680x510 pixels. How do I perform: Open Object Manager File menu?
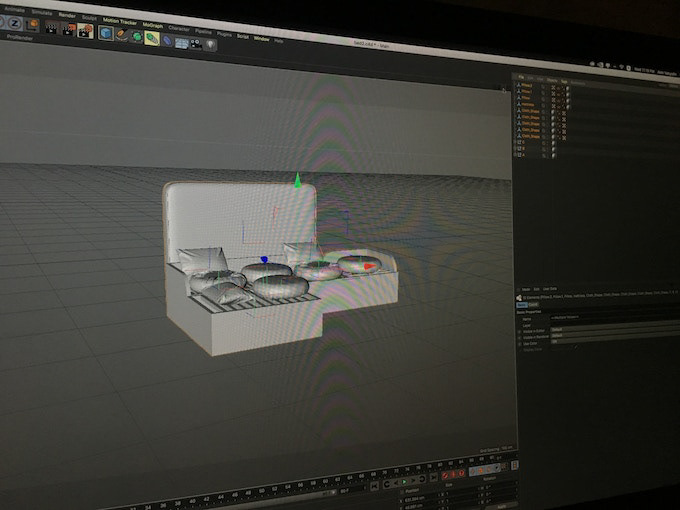[x=521, y=77]
